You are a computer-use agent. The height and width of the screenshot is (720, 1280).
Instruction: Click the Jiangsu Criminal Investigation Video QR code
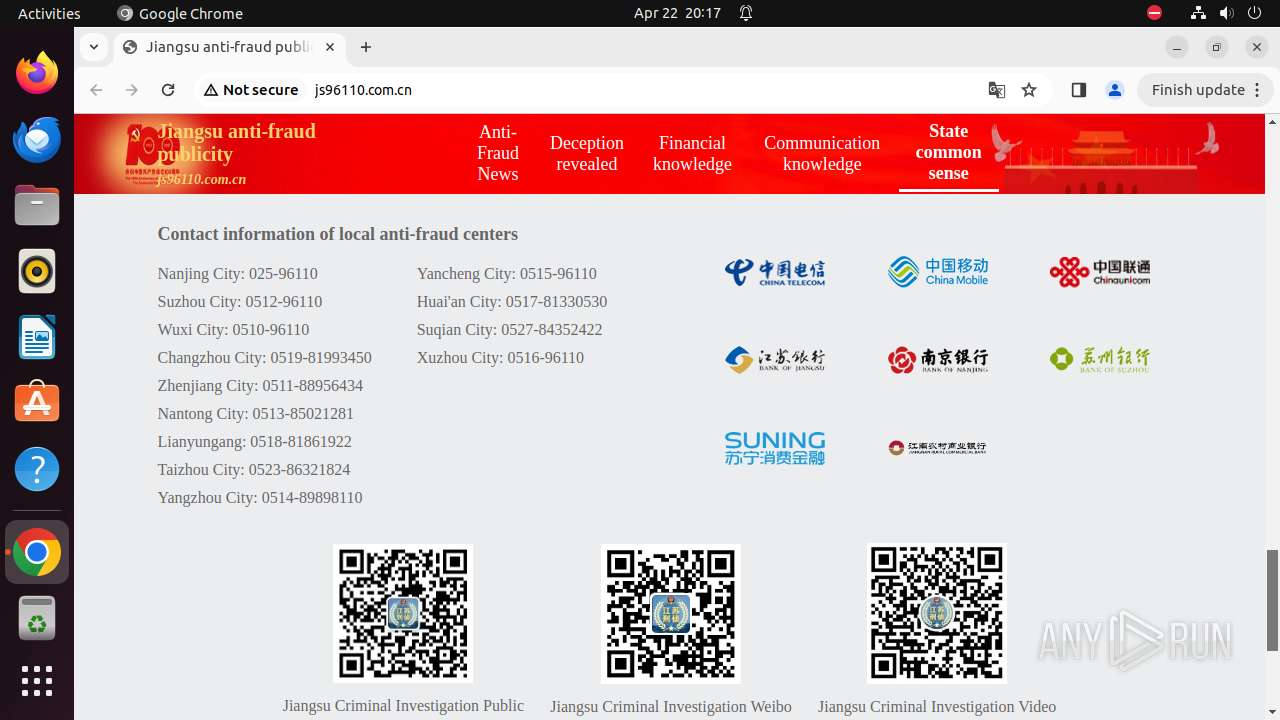tap(937, 614)
